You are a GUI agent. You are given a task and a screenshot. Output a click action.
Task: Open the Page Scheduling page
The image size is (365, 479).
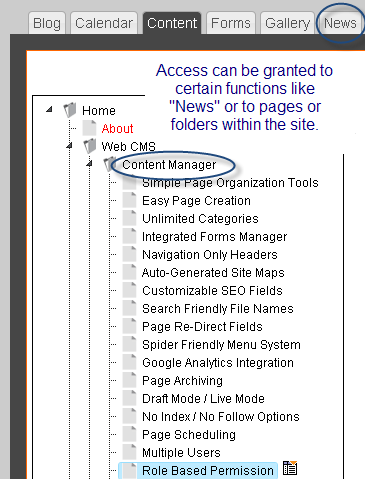pyautogui.click(x=189, y=434)
